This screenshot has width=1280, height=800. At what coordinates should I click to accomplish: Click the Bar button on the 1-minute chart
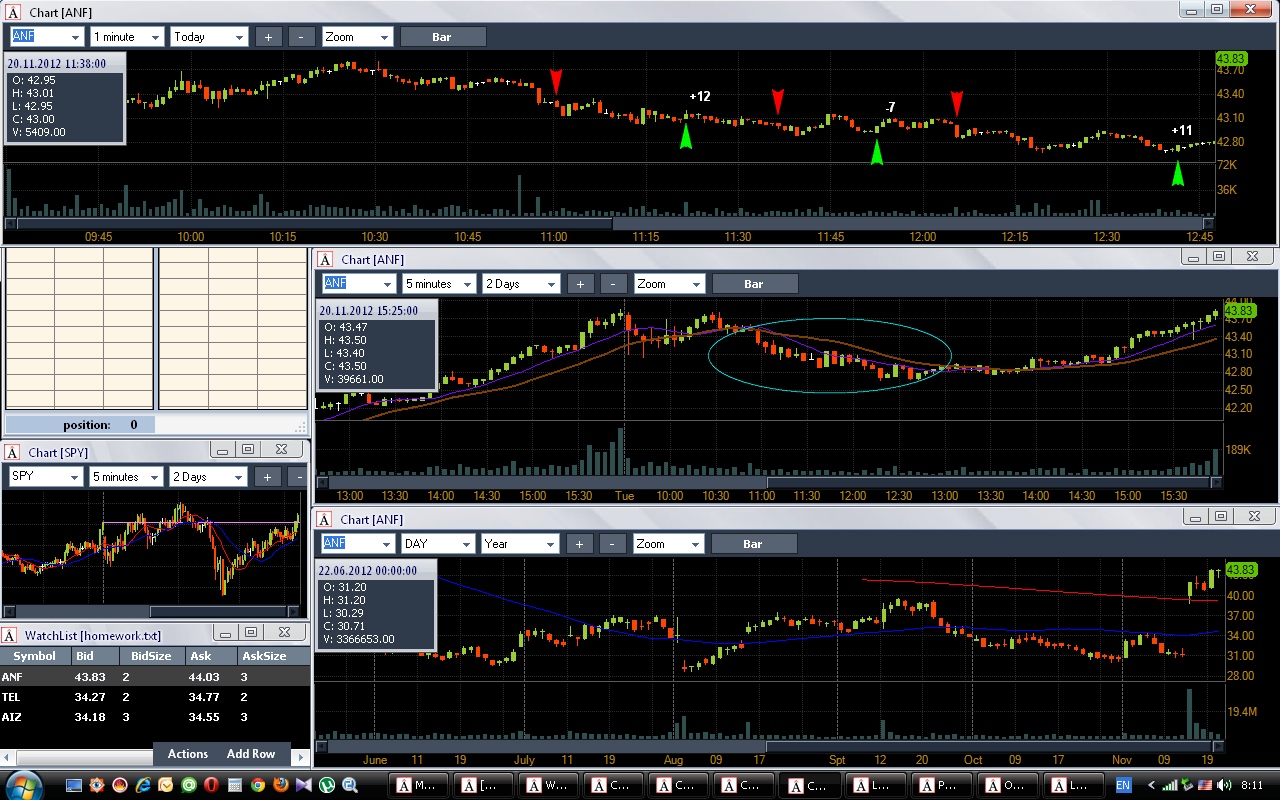click(442, 37)
